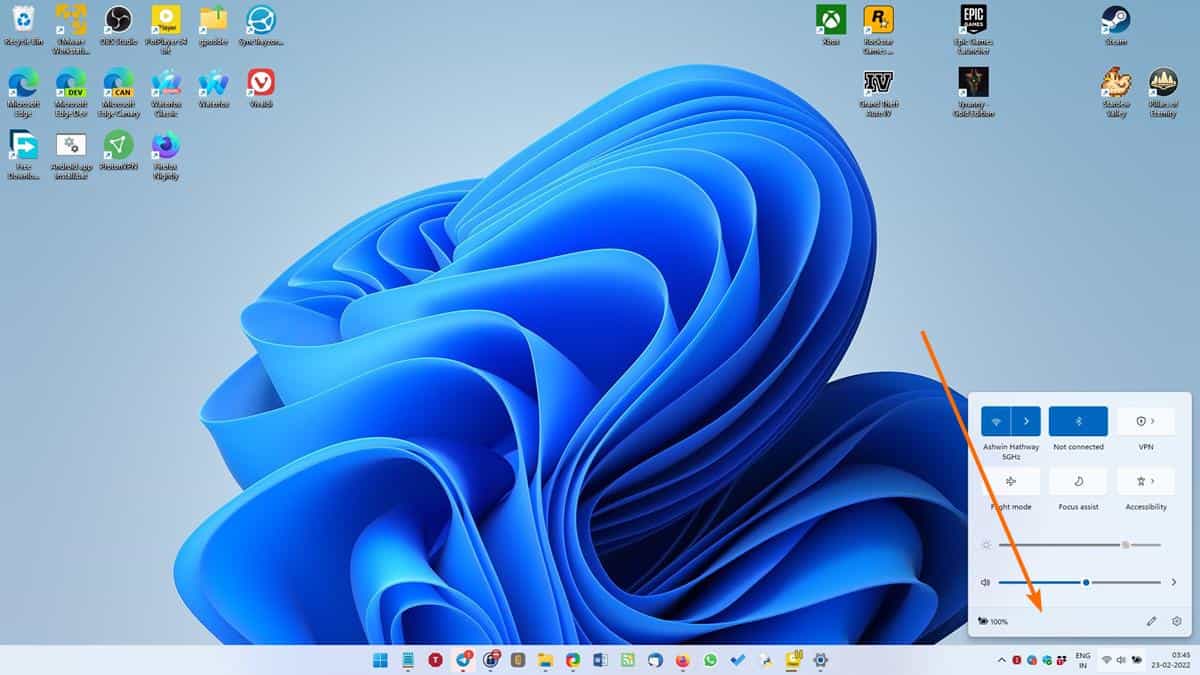Adjust the brightness slider

point(1125,545)
